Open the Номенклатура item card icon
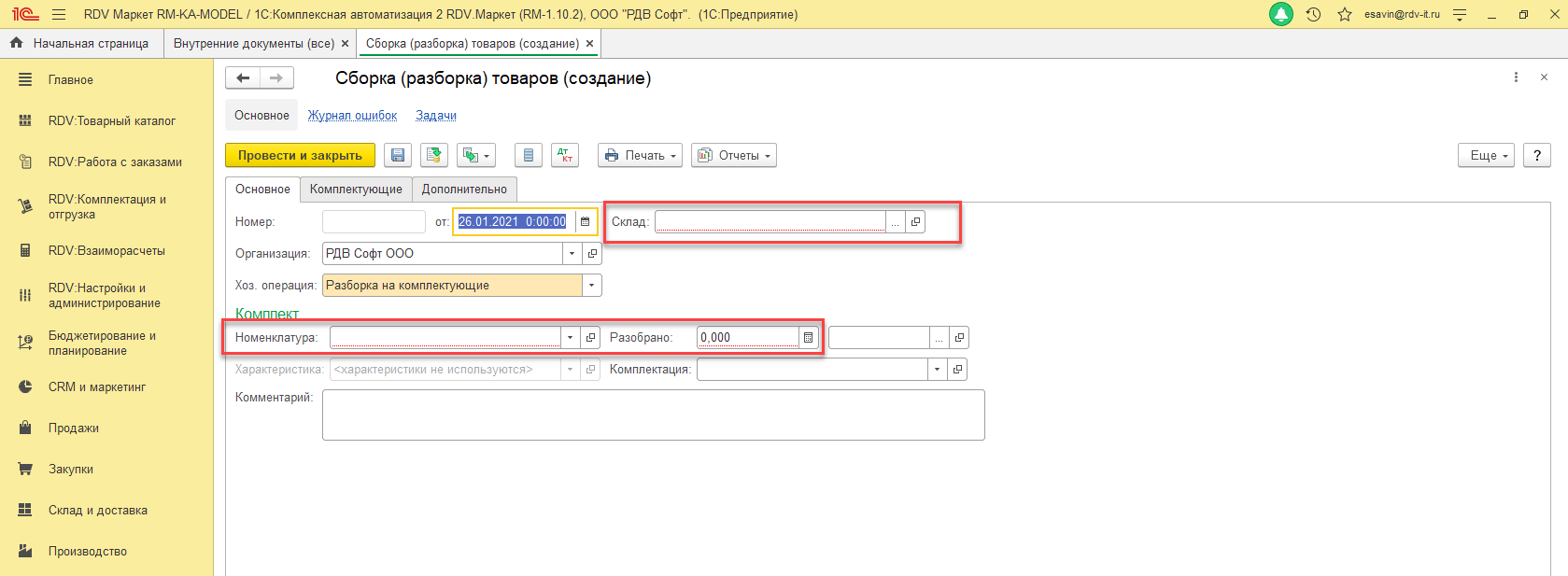The width and height of the screenshot is (1568, 576). click(x=590, y=338)
